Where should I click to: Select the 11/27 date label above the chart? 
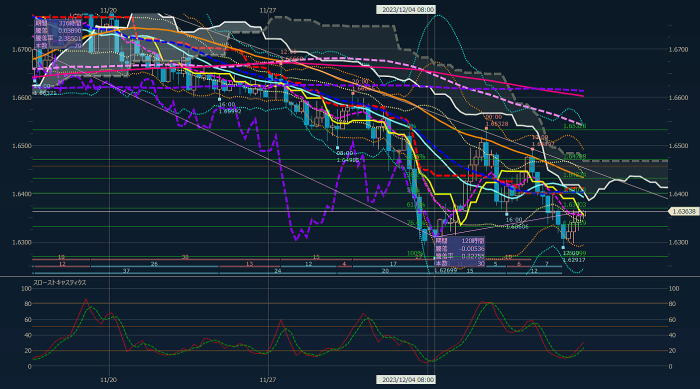point(267,10)
